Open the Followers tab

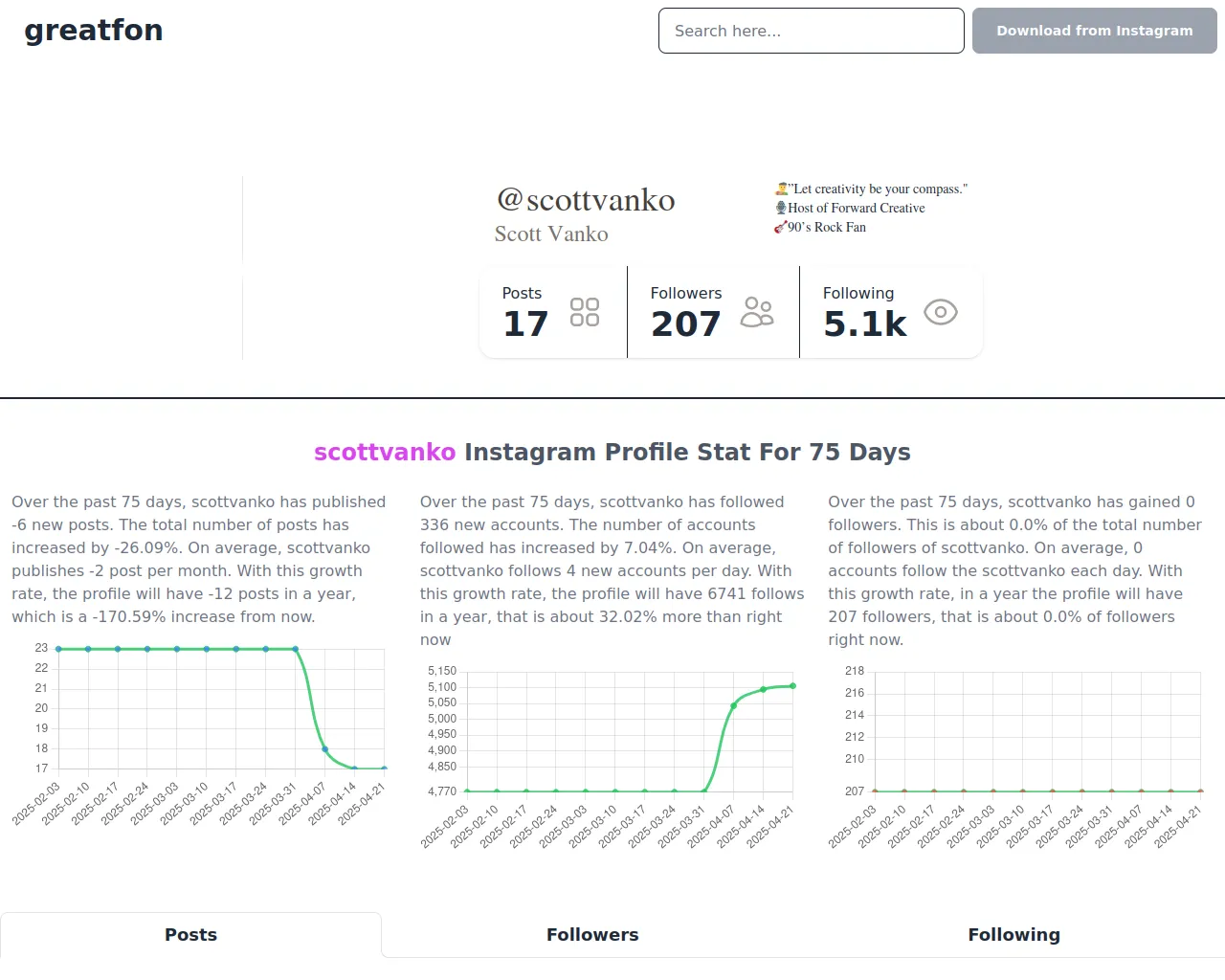click(x=592, y=935)
